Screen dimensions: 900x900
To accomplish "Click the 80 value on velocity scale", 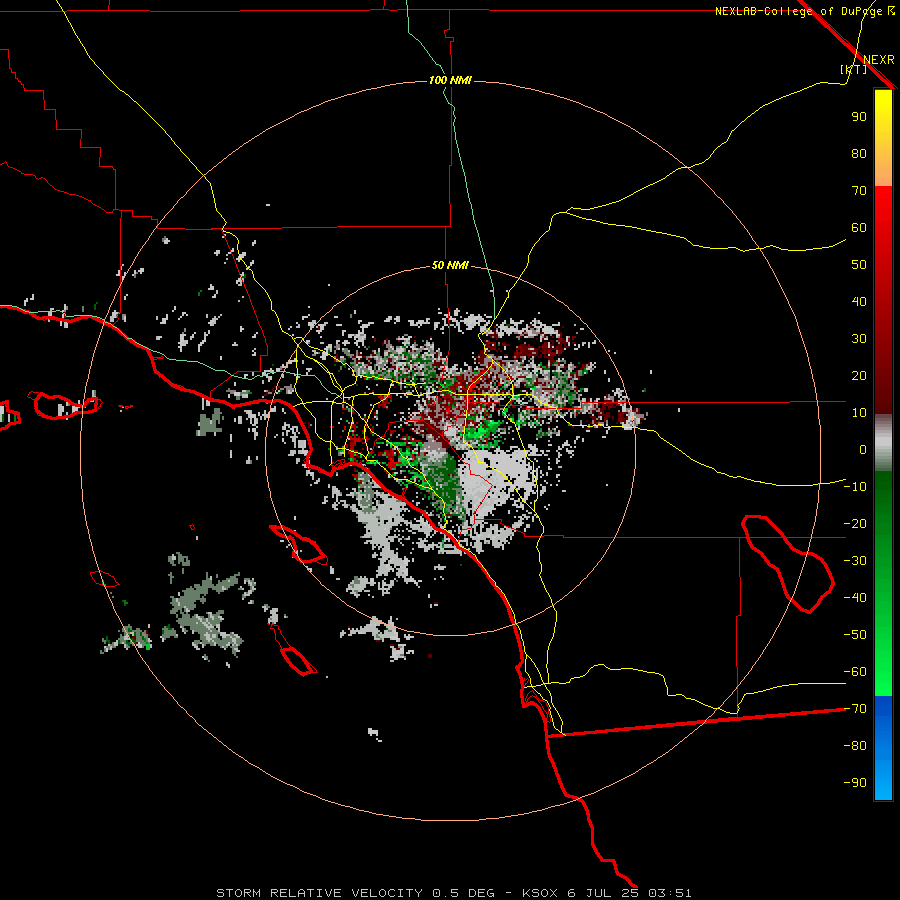I will [859, 154].
